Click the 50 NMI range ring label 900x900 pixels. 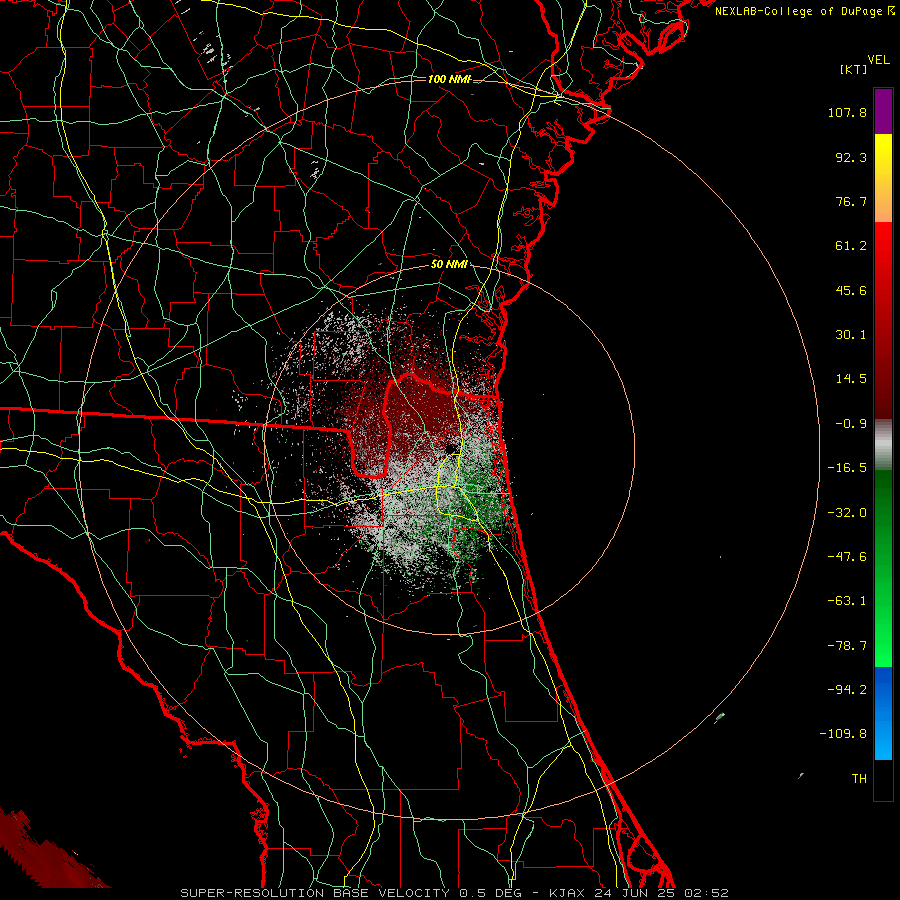pos(449,264)
